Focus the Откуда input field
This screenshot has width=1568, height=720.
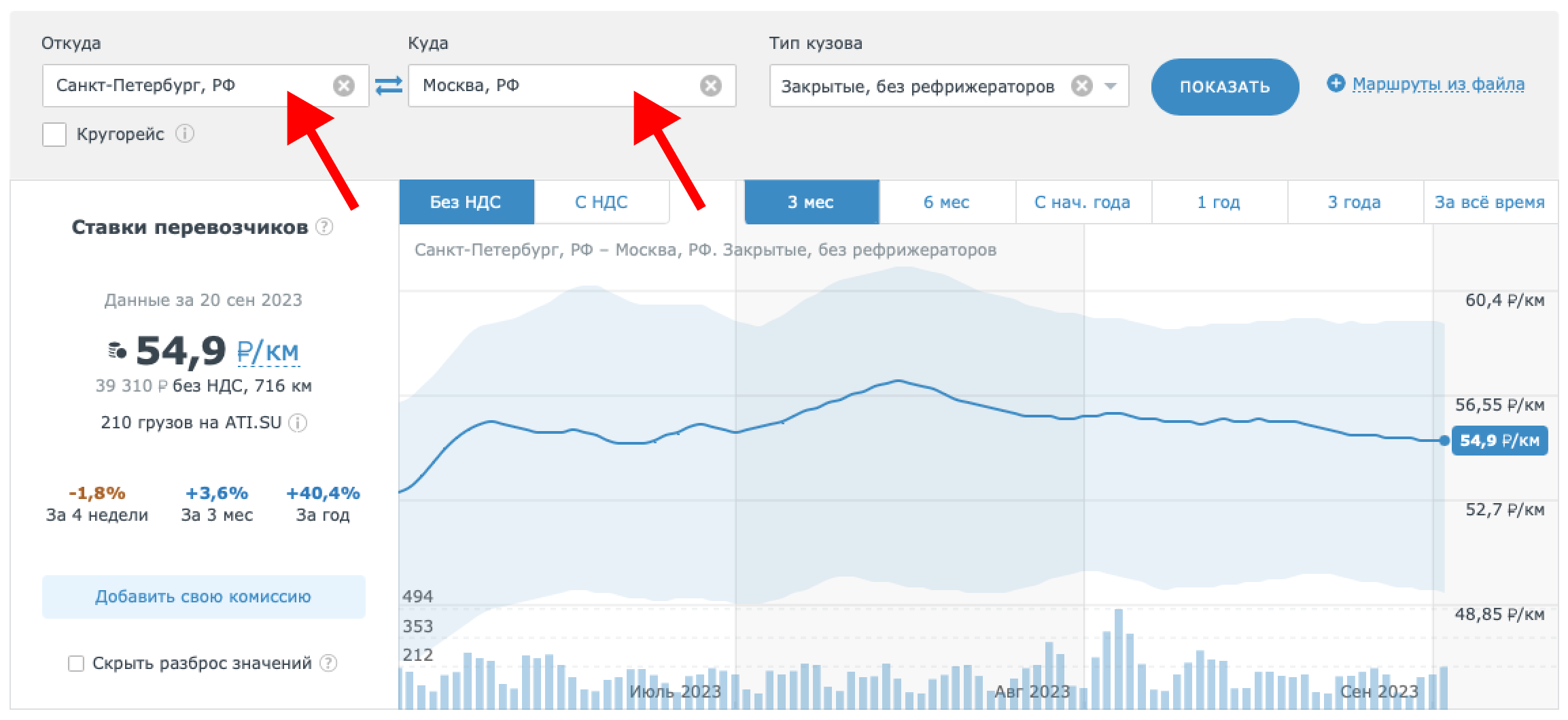point(205,86)
